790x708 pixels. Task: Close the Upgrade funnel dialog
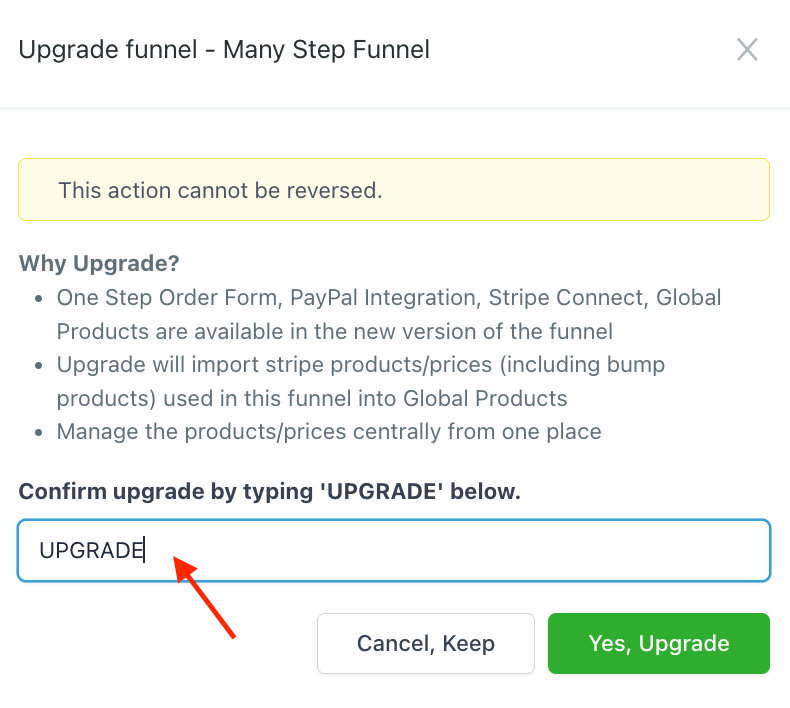(747, 50)
